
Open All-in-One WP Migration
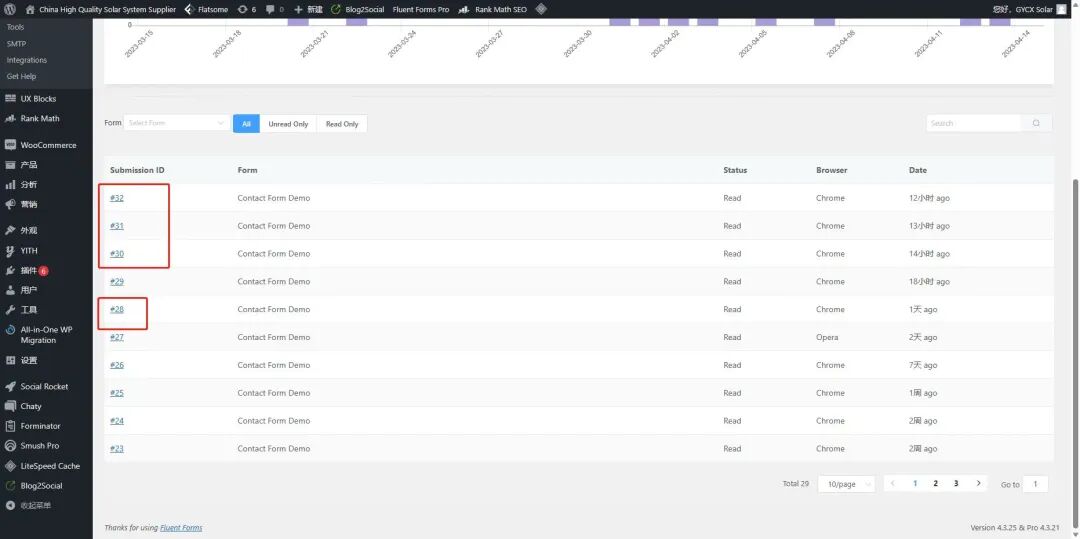(46, 335)
